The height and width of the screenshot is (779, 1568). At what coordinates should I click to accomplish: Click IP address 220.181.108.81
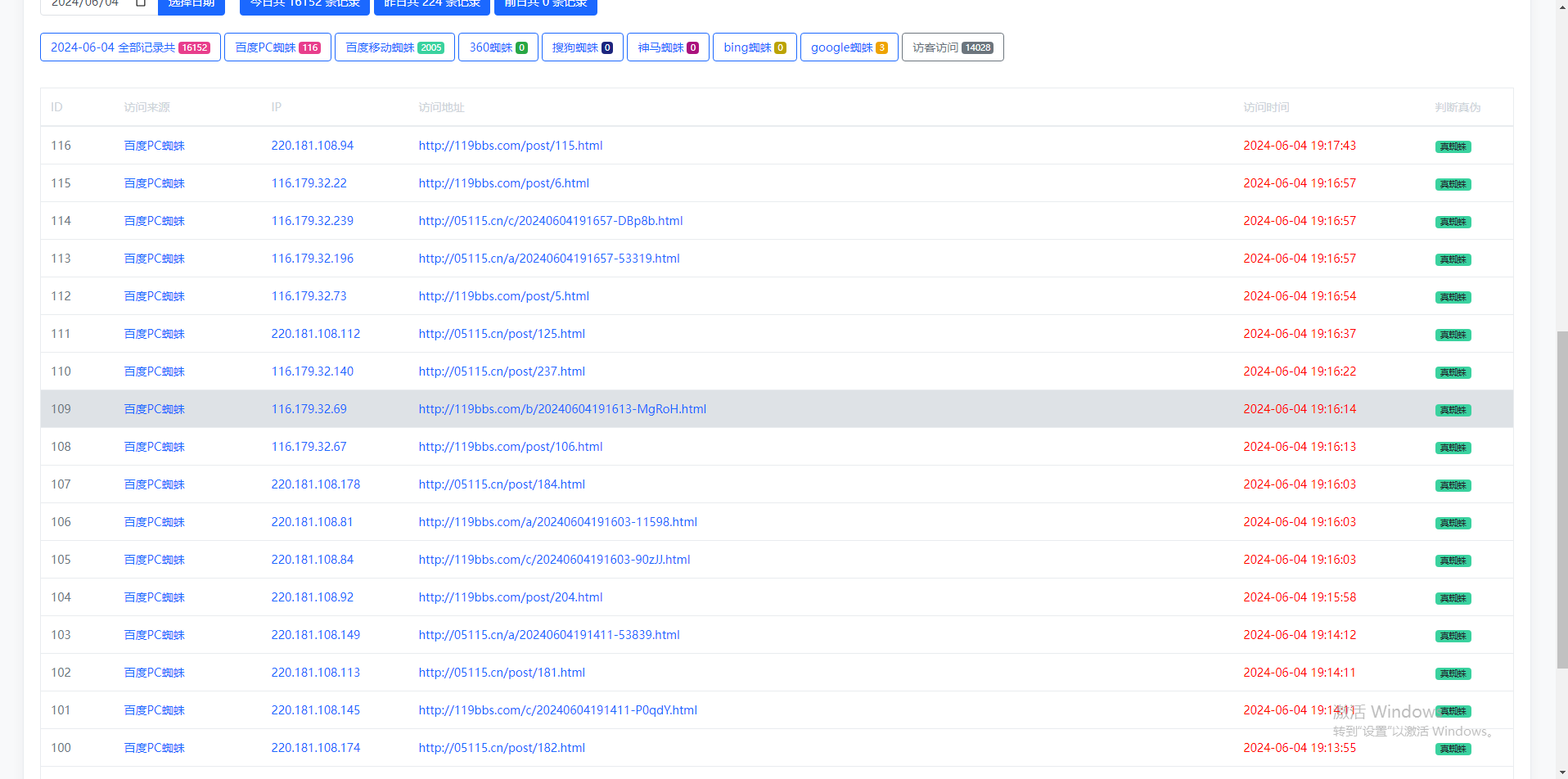(x=313, y=522)
